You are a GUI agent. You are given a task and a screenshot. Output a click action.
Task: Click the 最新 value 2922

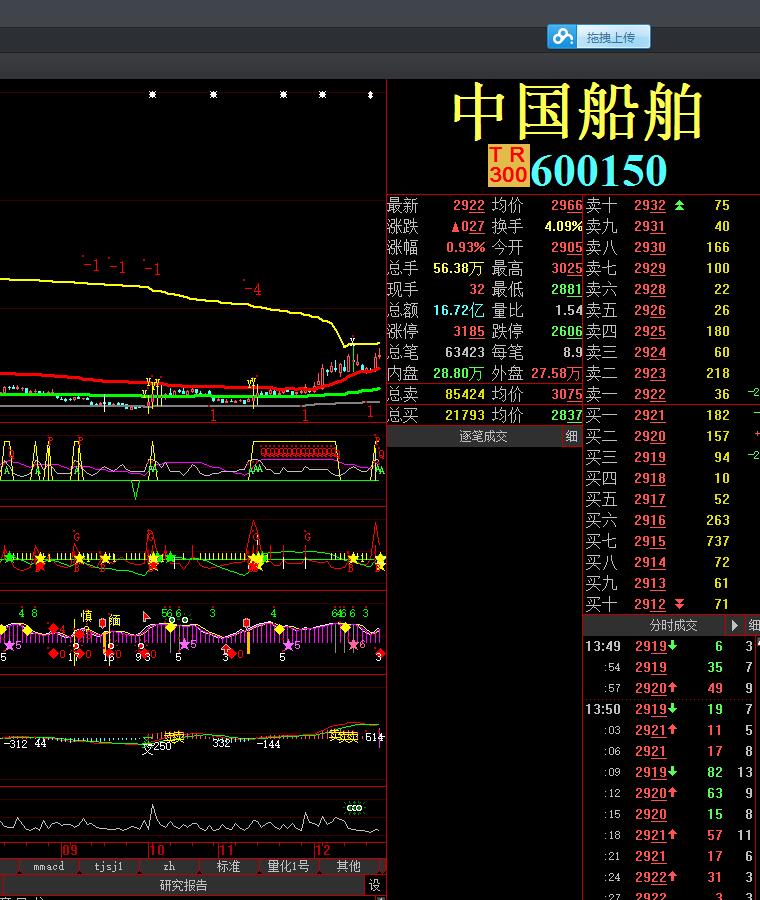pyautogui.click(x=469, y=205)
